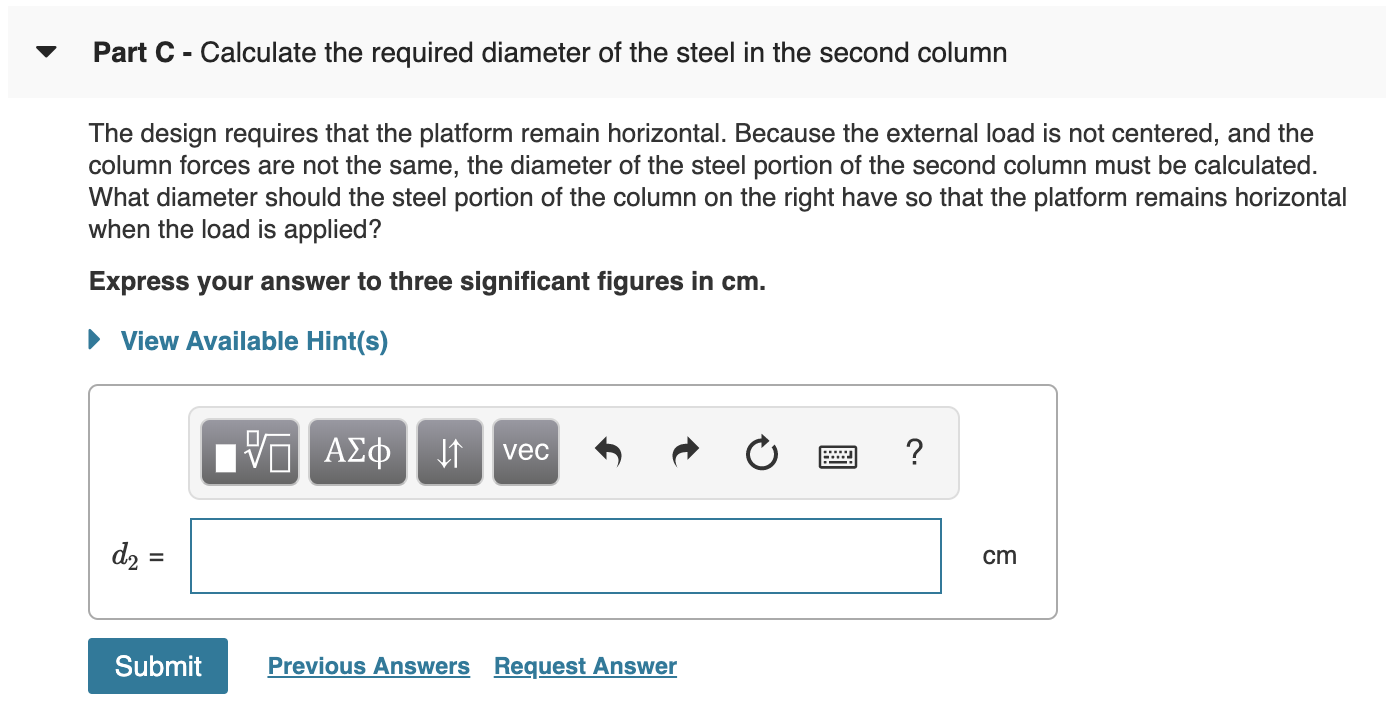The image size is (1386, 716).
Task: Click the redo arrow in the equation toolbar
Action: tap(685, 452)
